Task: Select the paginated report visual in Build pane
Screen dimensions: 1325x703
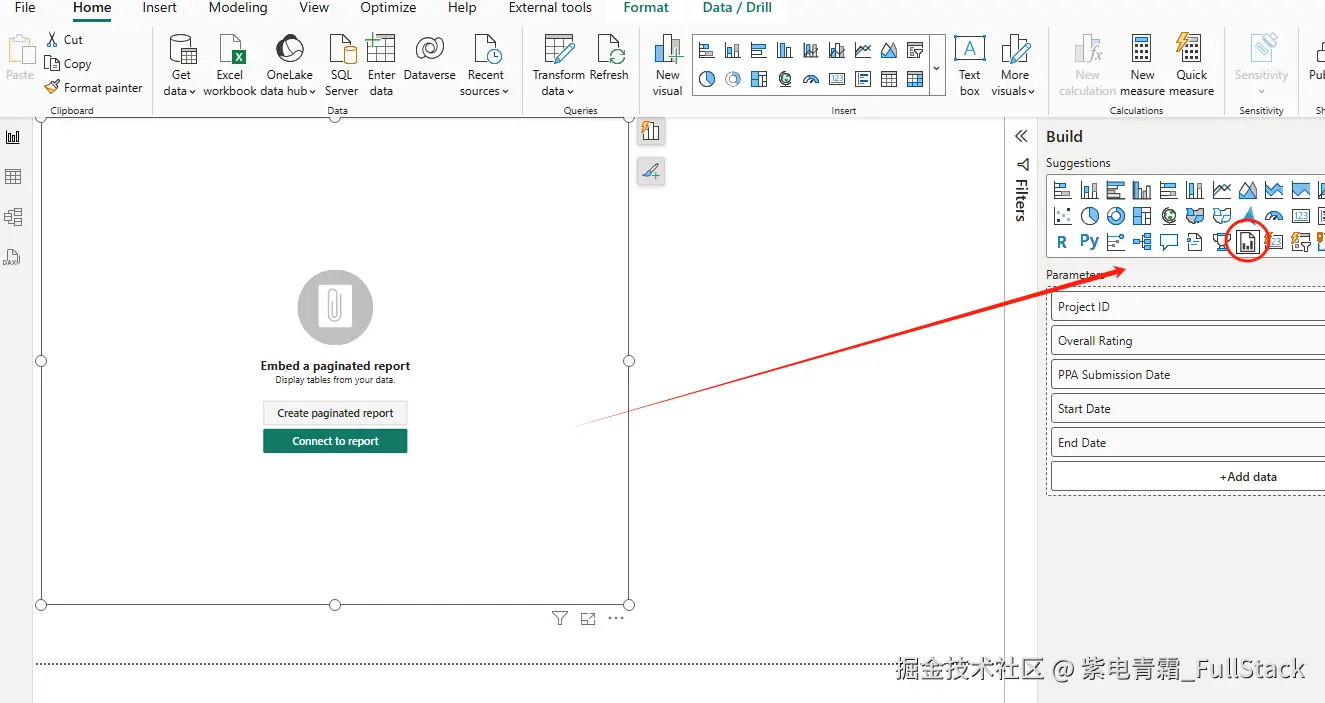Action: pos(1248,241)
